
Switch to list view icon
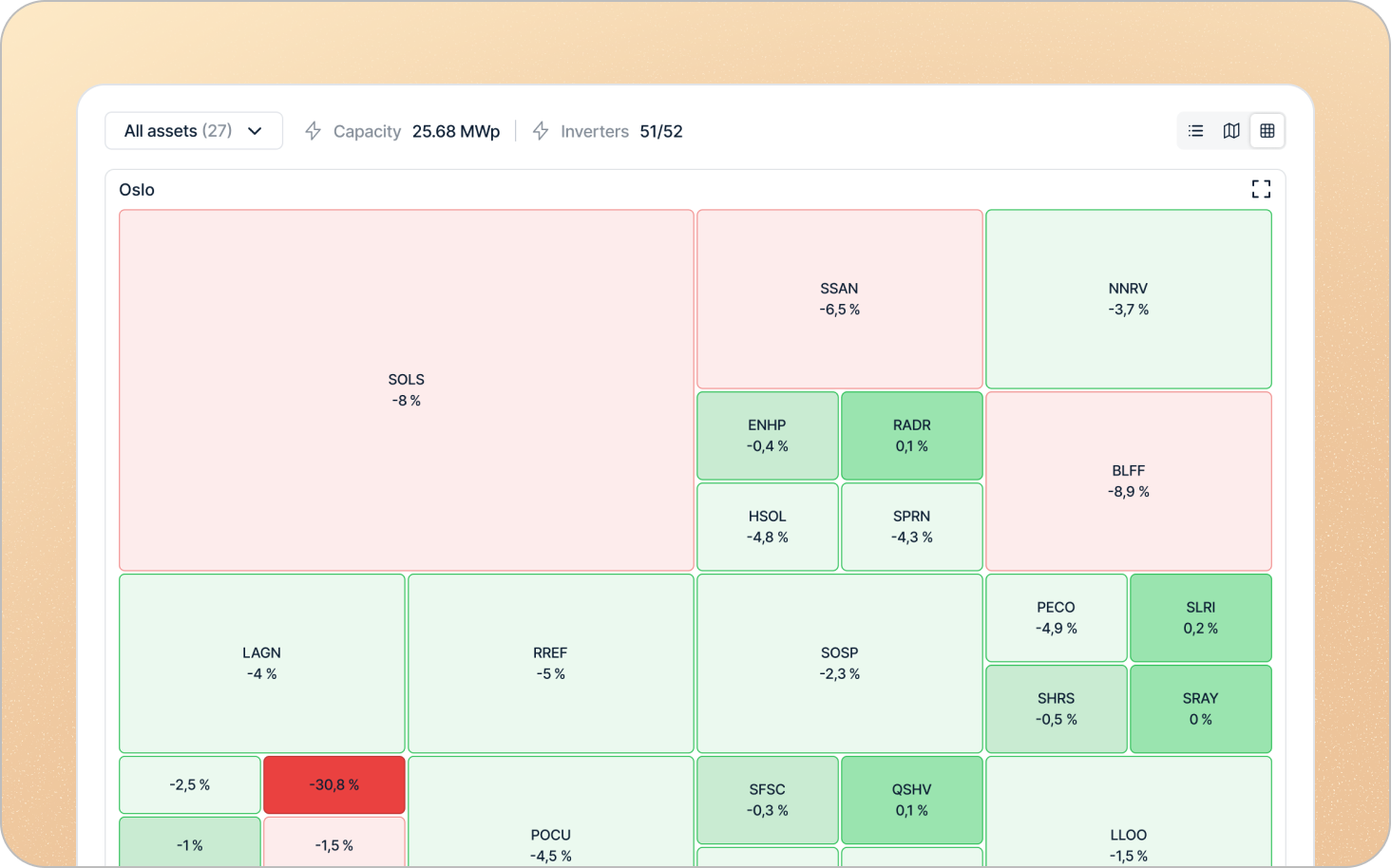pos(1195,131)
